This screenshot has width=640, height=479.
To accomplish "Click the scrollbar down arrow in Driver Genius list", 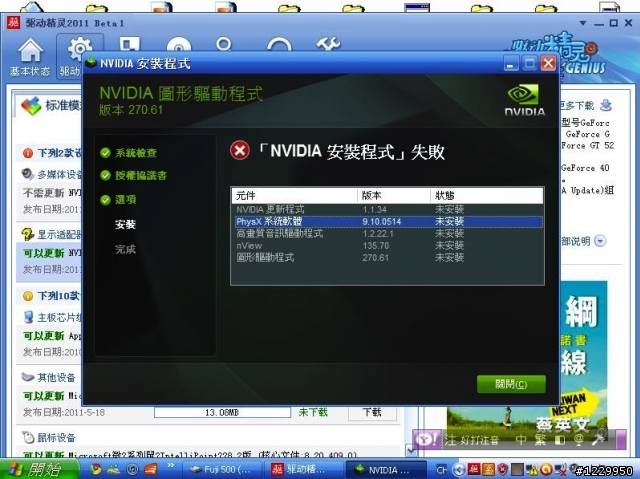I will [x=411, y=450].
